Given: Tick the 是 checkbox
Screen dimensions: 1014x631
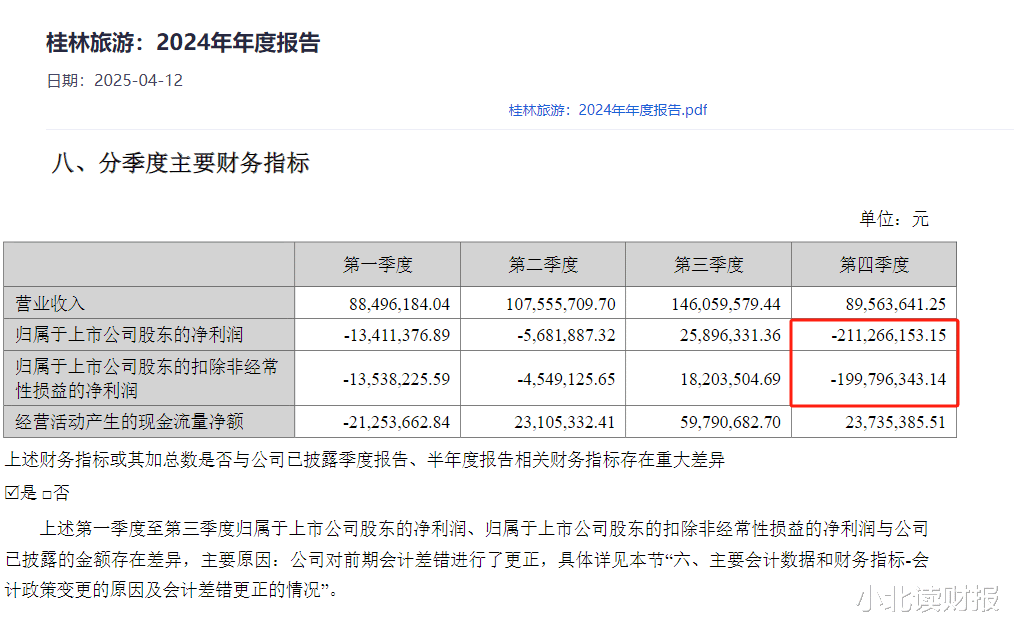Looking at the screenshot, I should [12, 493].
